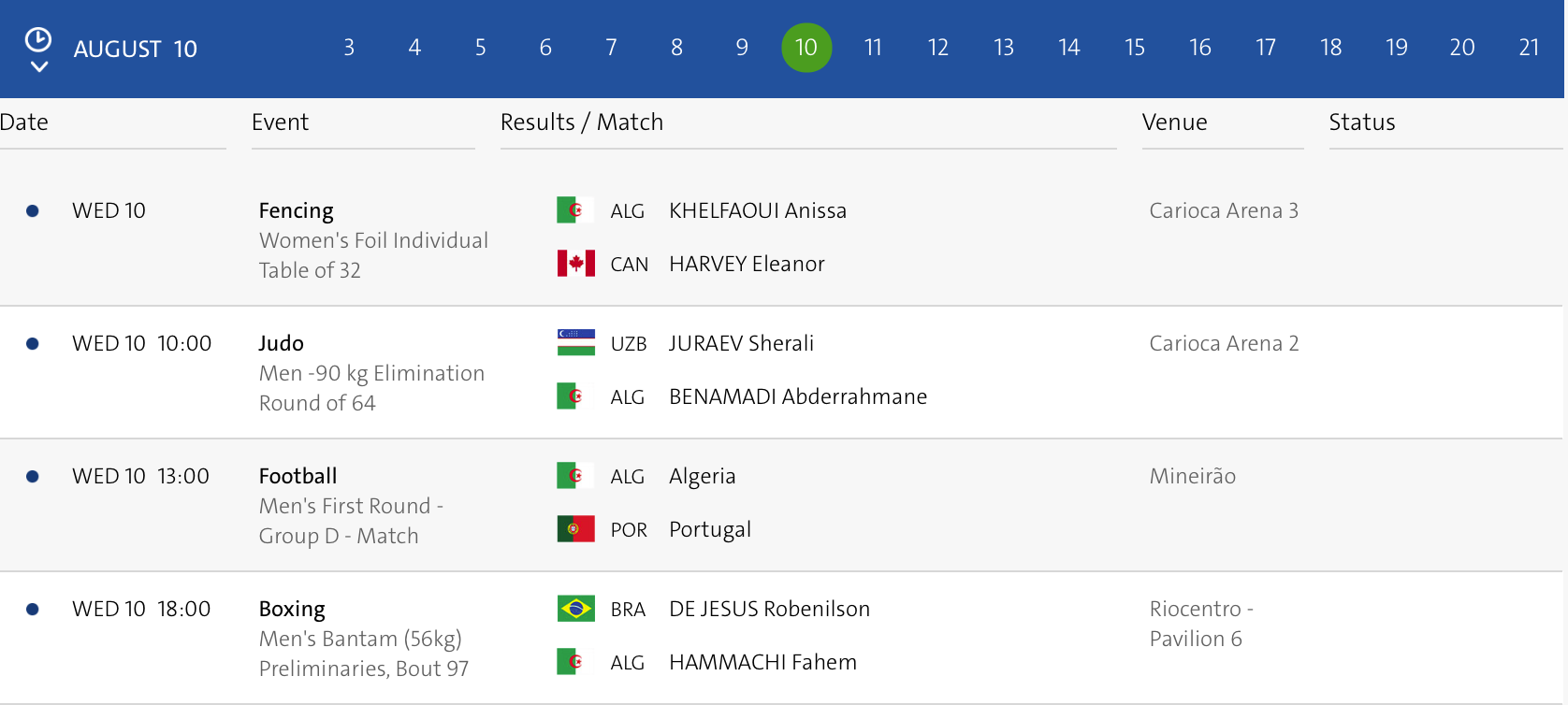
Task: Click the clock schedule icon
Action: (x=38, y=39)
